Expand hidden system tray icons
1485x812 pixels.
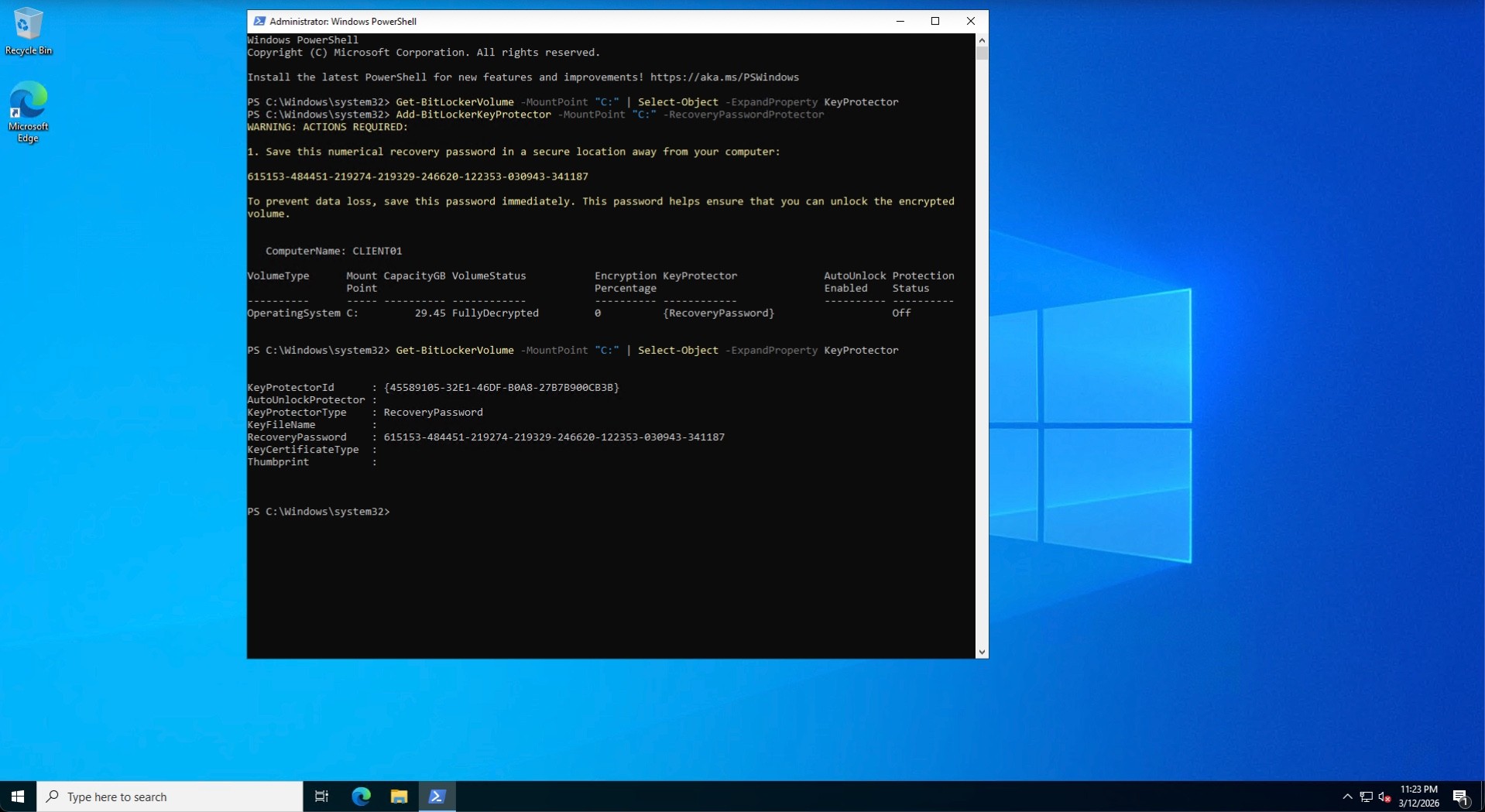tap(1347, 797)
